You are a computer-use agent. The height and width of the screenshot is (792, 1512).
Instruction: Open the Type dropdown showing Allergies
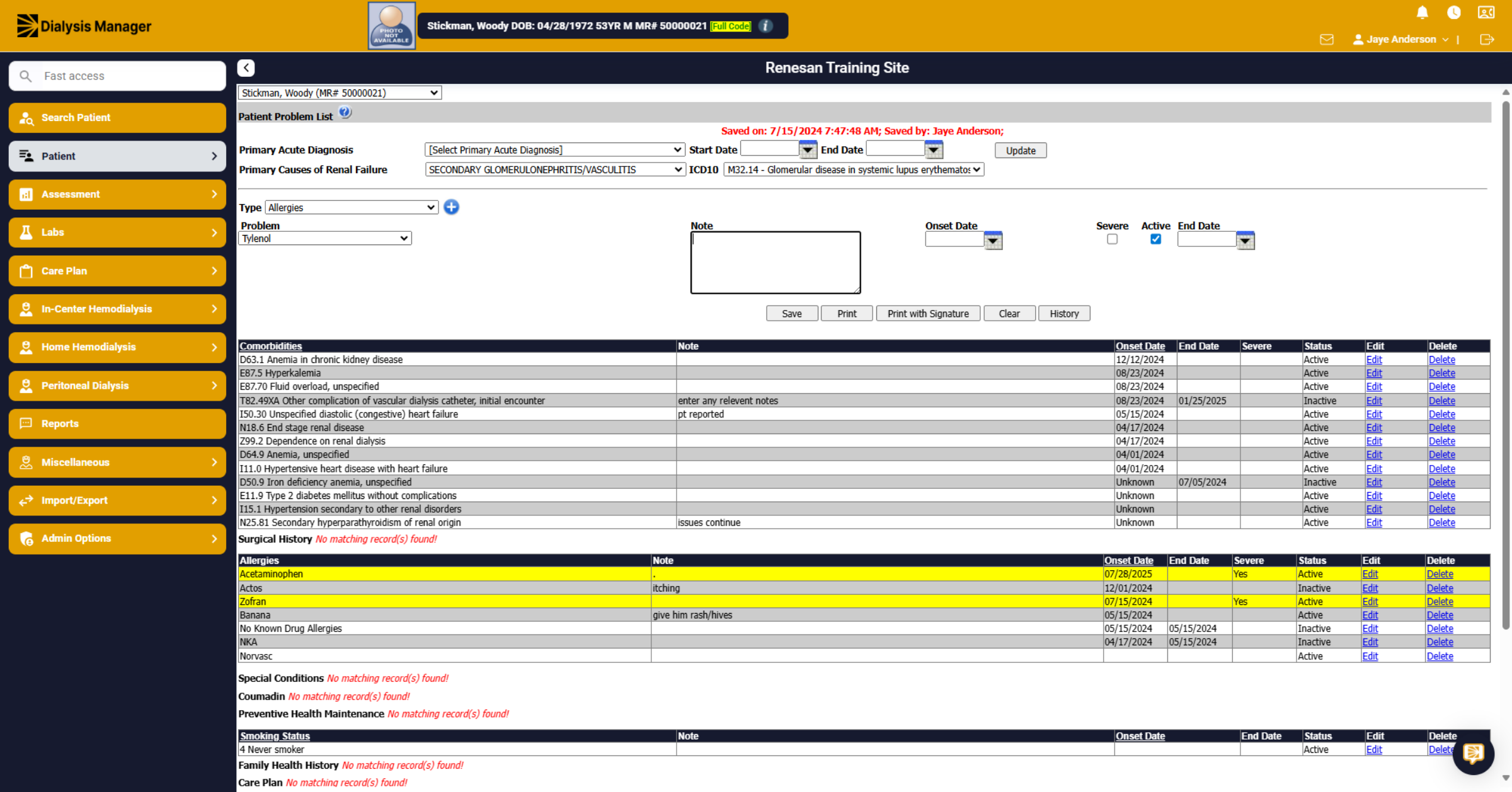[352, 207]
